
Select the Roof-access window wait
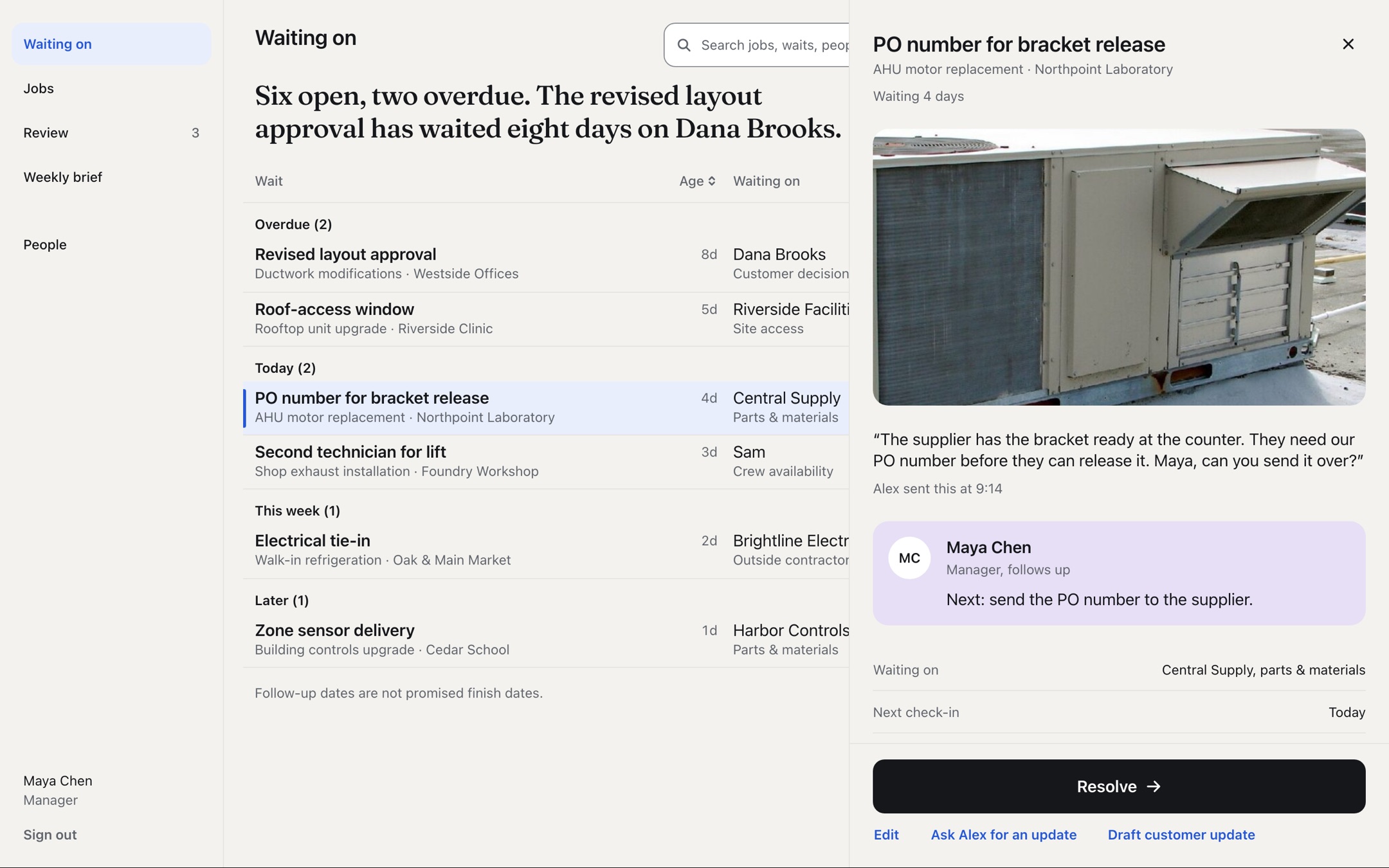(546, 319)
